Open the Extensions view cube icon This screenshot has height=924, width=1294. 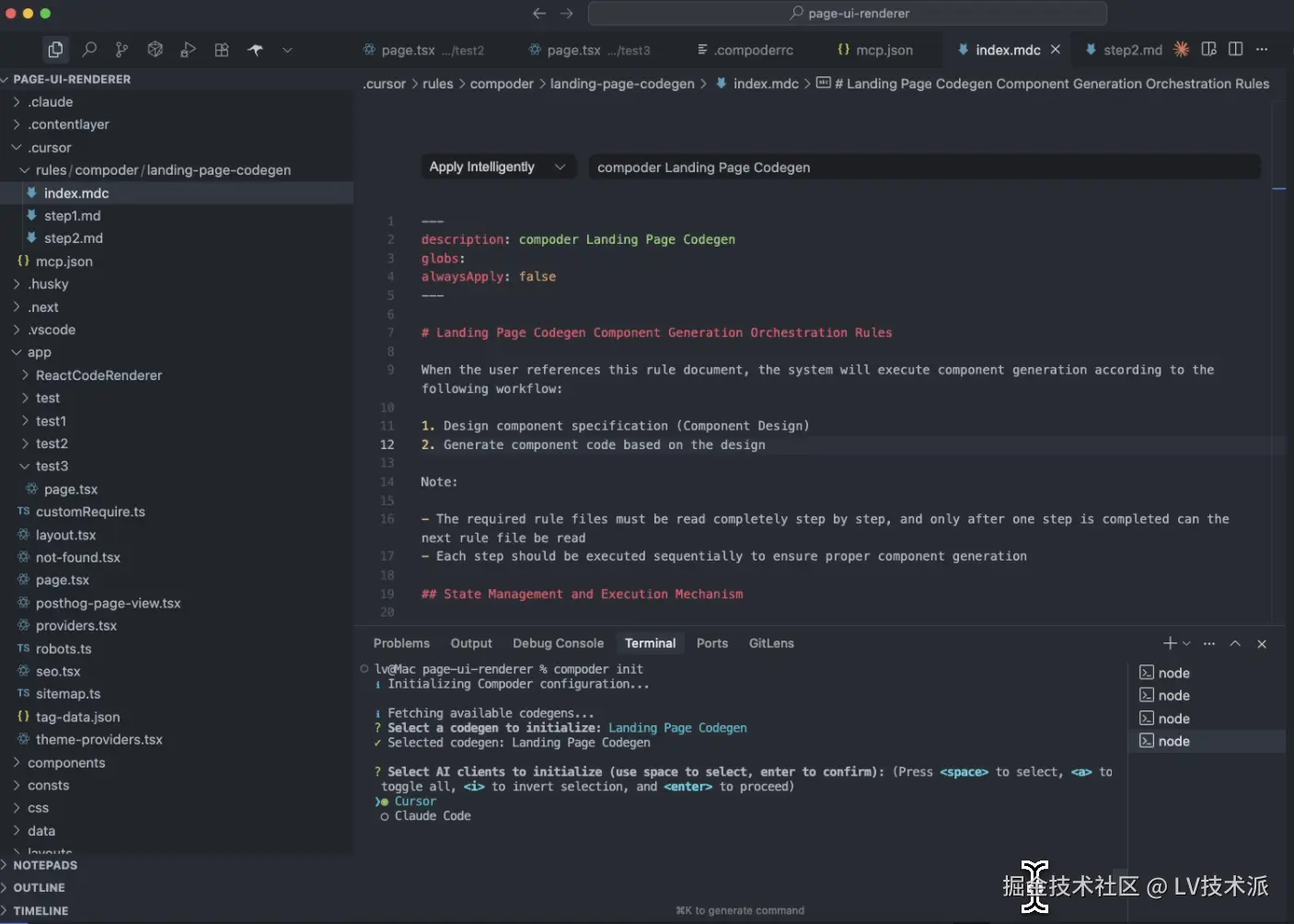click(x=155, y=50)
